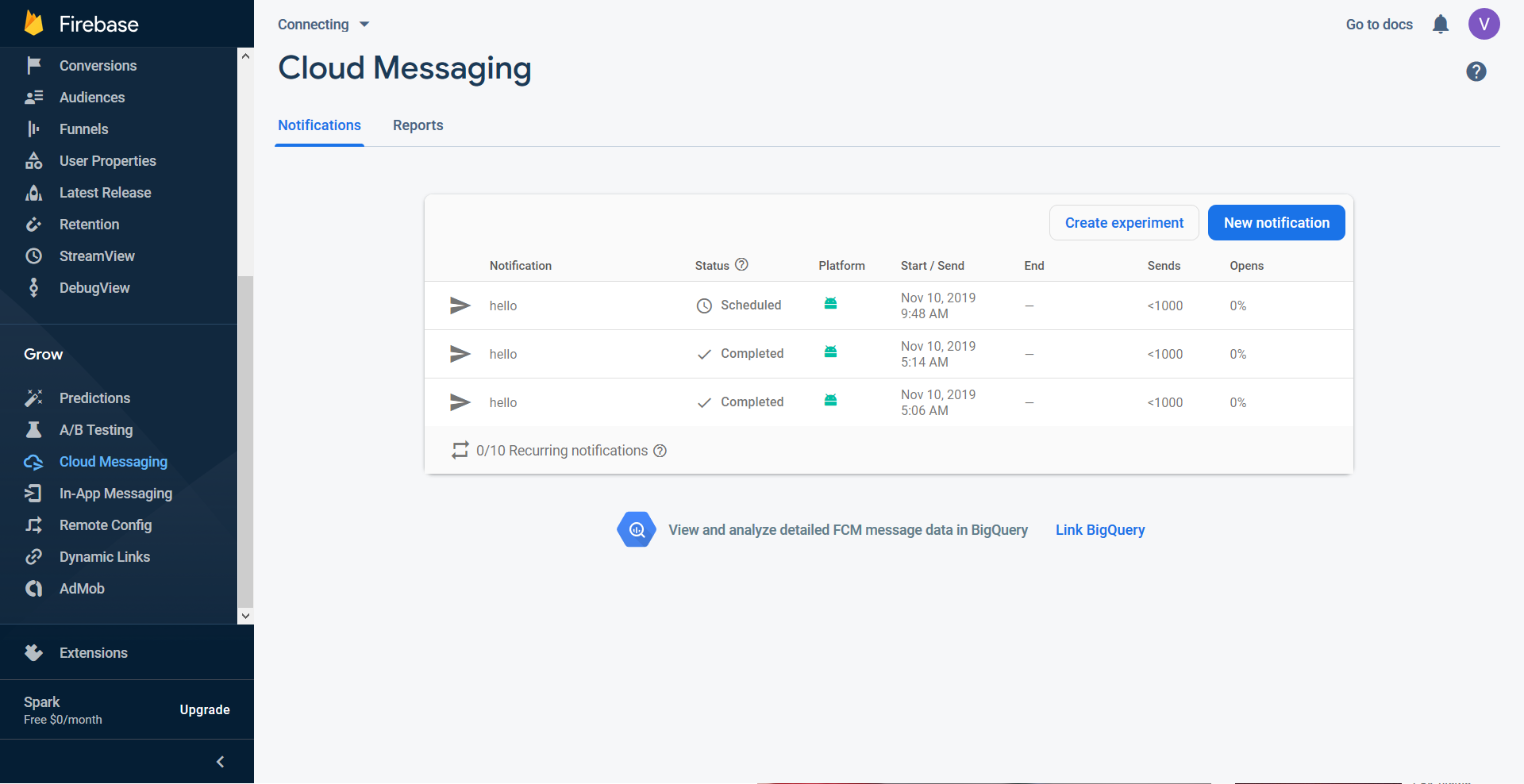
Task: Click the Remote Config icon
Action: pos(33,525)
